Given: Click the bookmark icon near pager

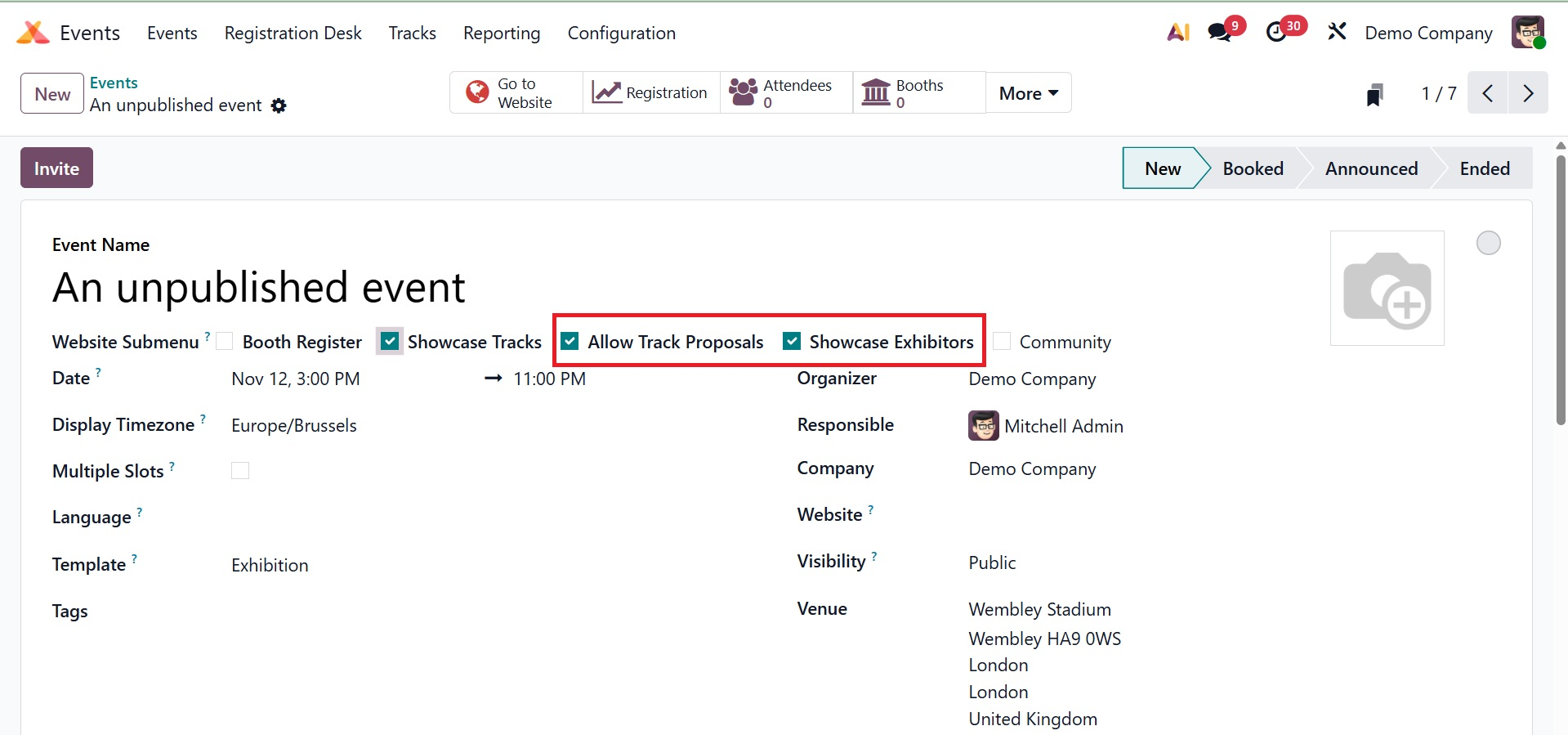Looking at the screenshot, I should tap(1374, 94).
